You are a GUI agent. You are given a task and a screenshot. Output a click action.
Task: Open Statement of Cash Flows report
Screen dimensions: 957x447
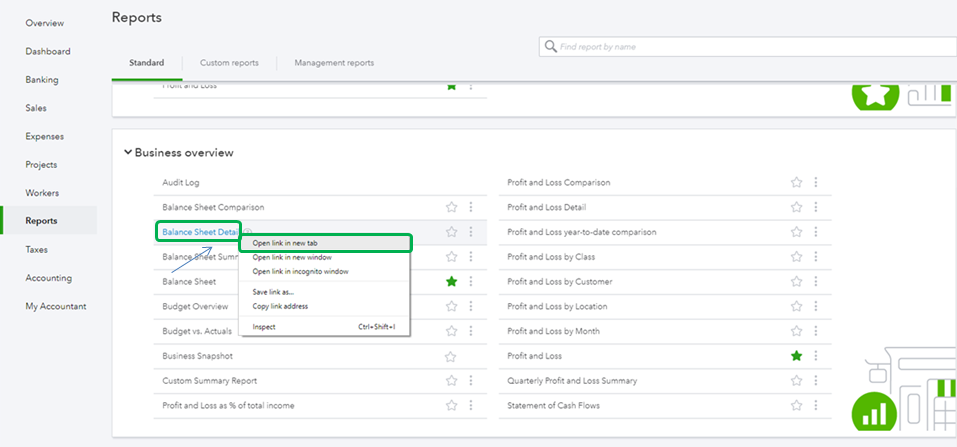(554, 405)
